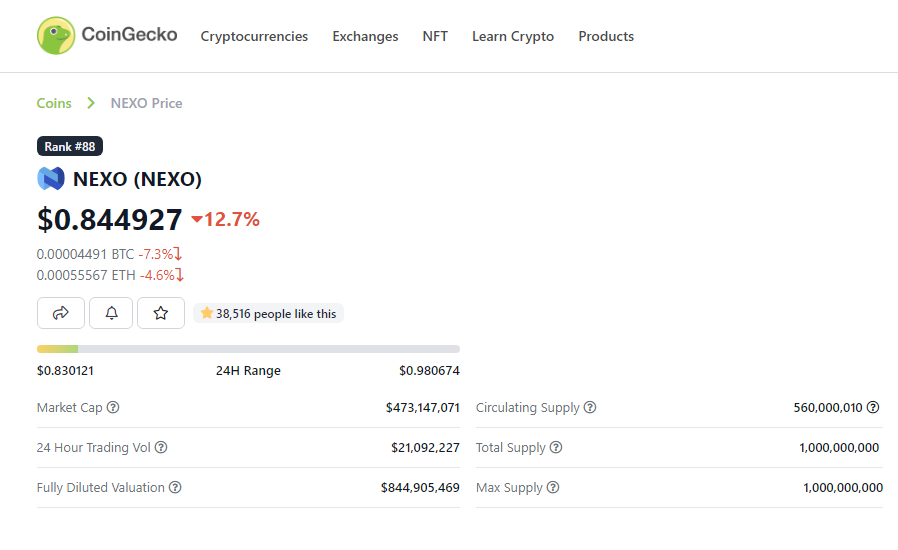Click the $0.980674 range high value
The width and height of the screenshot is (898, 550).
430,371
